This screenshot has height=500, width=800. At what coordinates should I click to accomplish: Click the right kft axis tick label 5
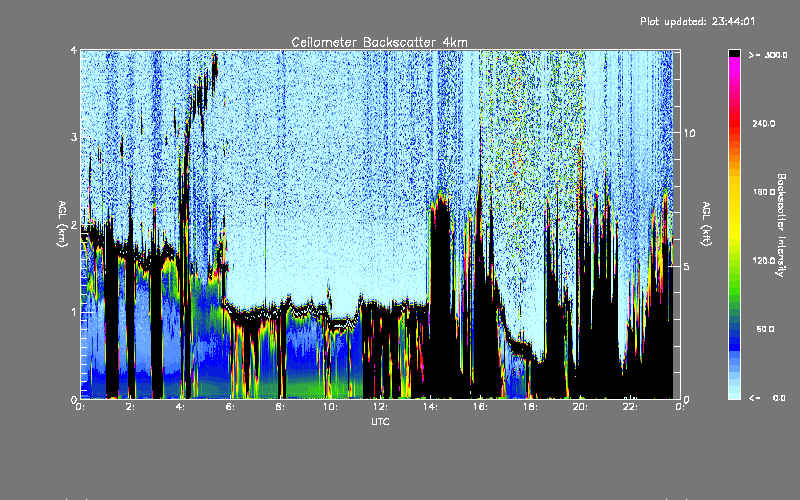point(687,266)
